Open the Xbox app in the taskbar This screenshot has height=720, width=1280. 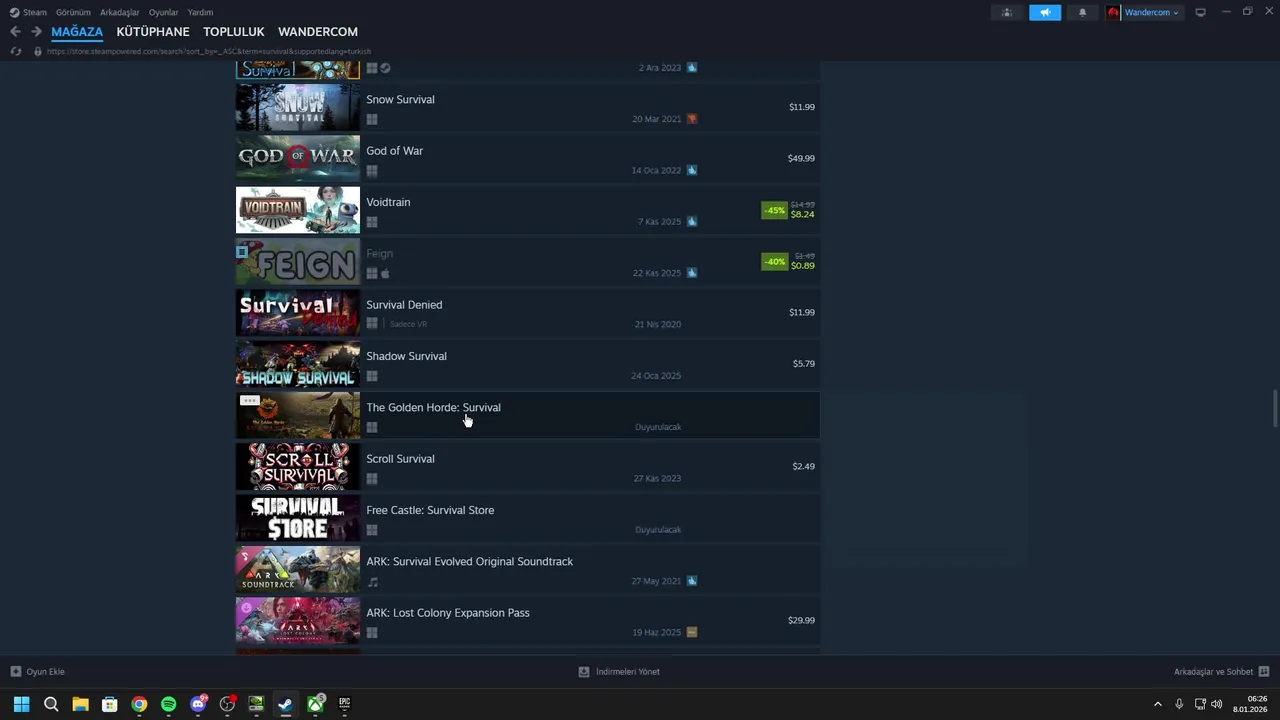coord(315,704)
